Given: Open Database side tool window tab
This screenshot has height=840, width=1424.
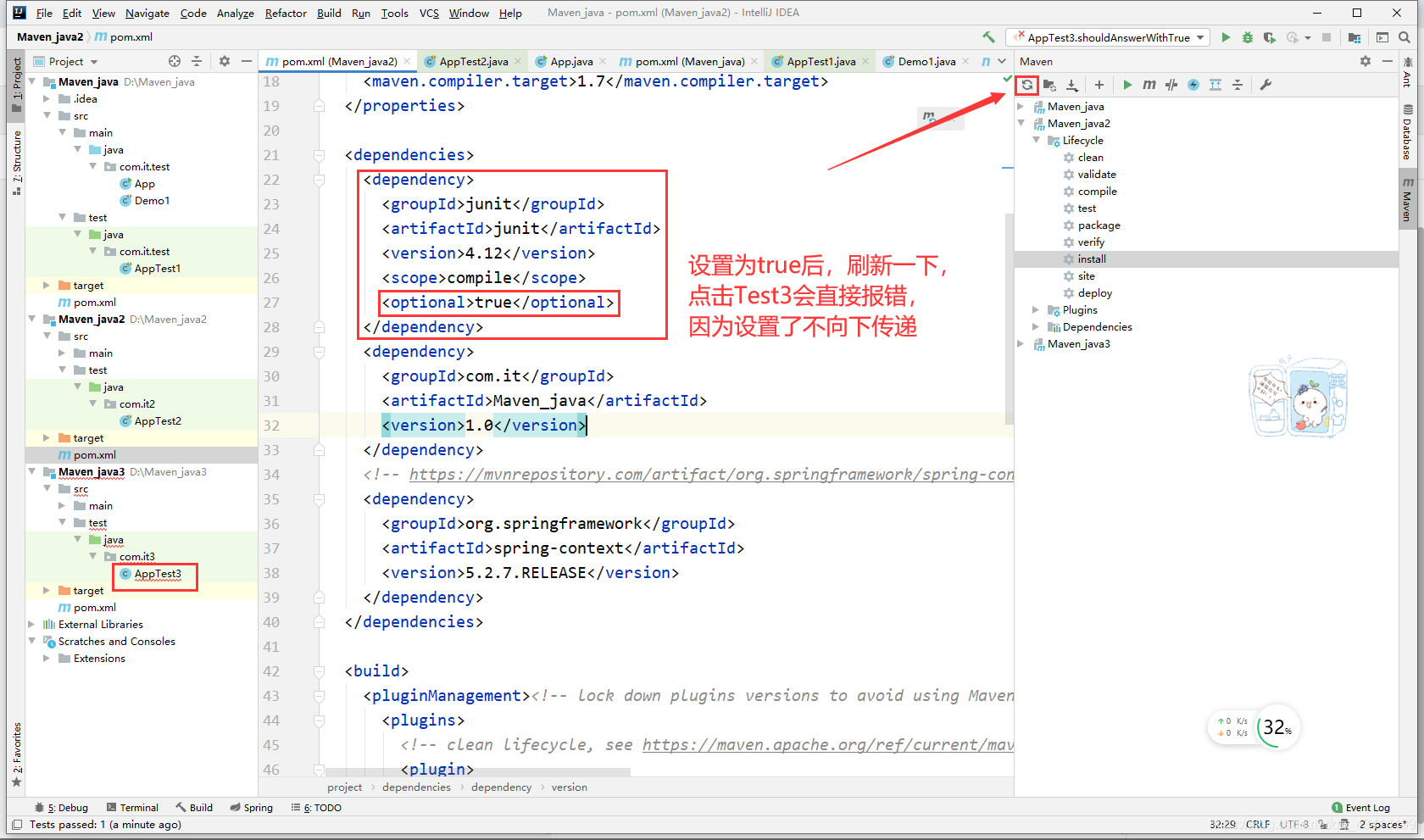Looking at the screenshot, I should [x=1408, y=132].
